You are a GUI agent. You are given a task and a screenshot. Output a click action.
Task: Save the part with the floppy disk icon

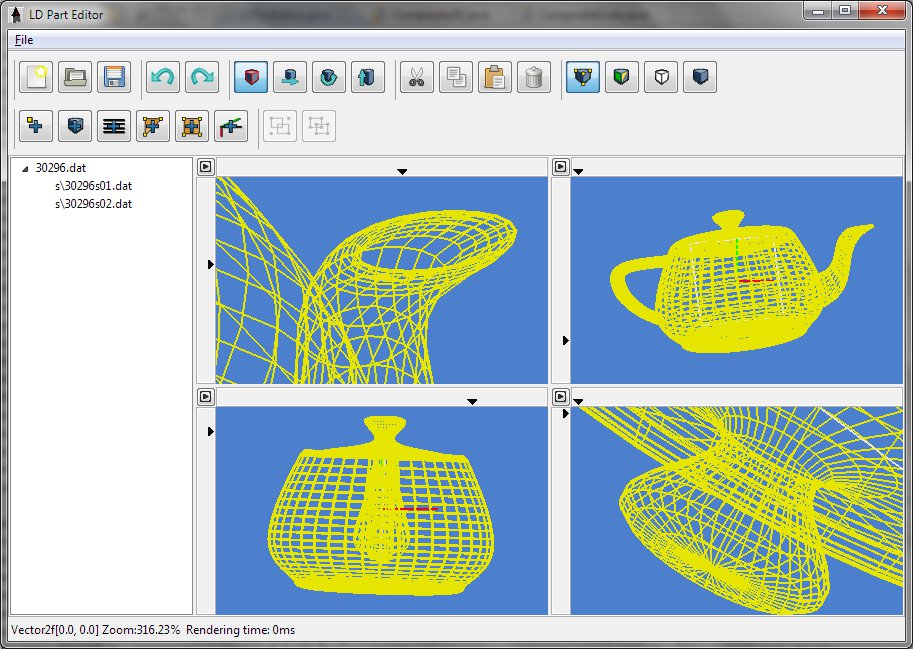coord(115,77)
